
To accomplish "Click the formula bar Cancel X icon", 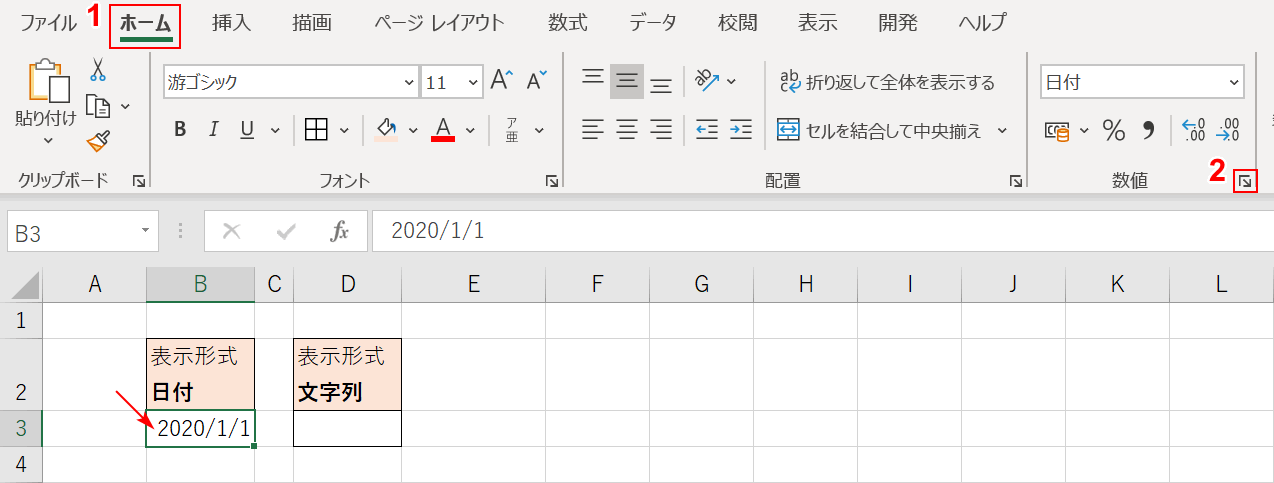I will 232,232.
